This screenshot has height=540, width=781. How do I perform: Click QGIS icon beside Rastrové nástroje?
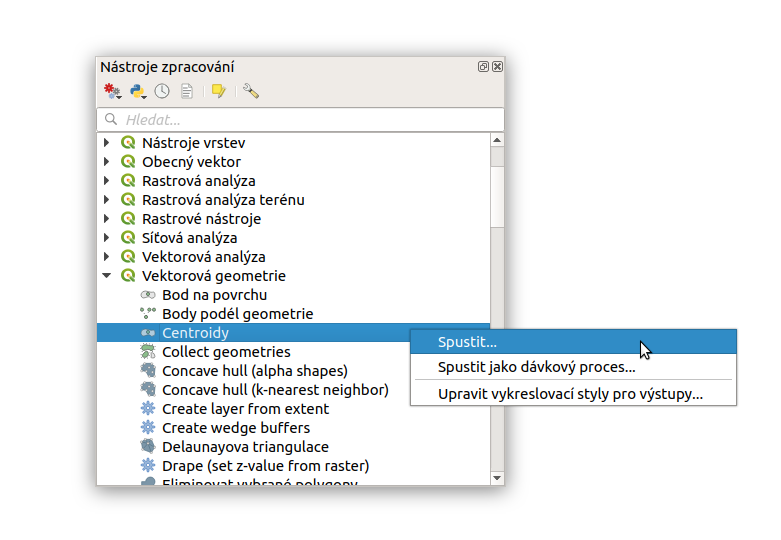[128, 219]
